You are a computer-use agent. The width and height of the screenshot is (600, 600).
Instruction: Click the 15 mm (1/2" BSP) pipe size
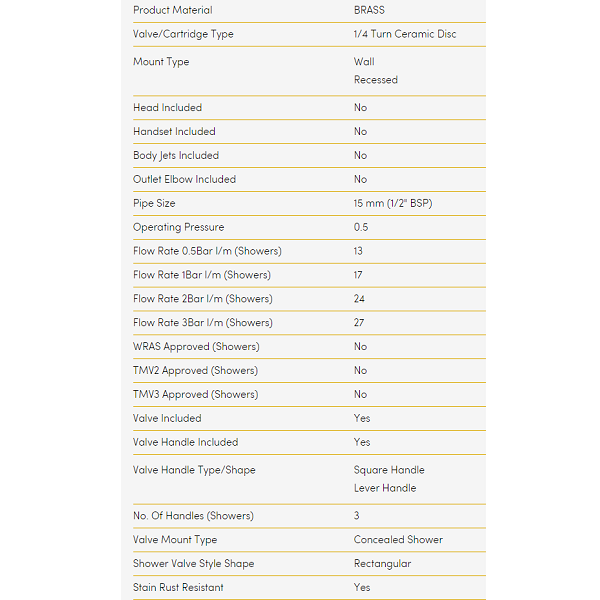point(393,204)
